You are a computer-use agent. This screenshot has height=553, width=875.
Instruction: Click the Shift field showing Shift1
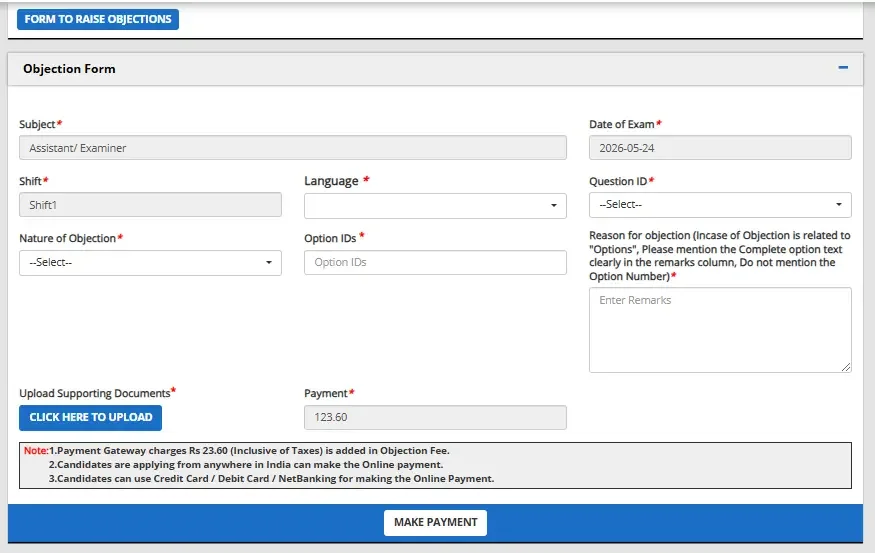(x=150, y=205)
